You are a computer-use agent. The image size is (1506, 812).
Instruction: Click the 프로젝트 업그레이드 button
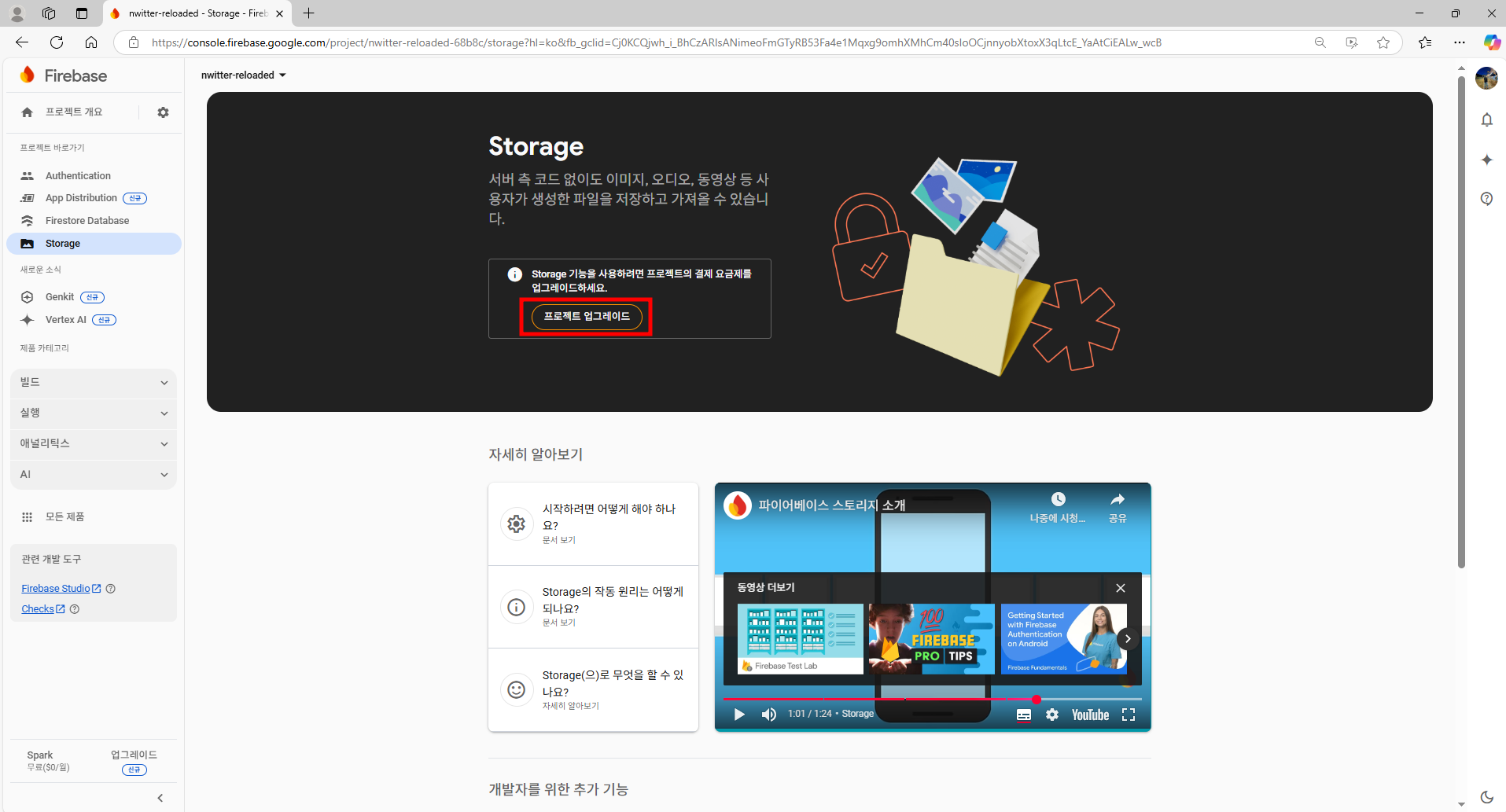(x=587, y=316)
